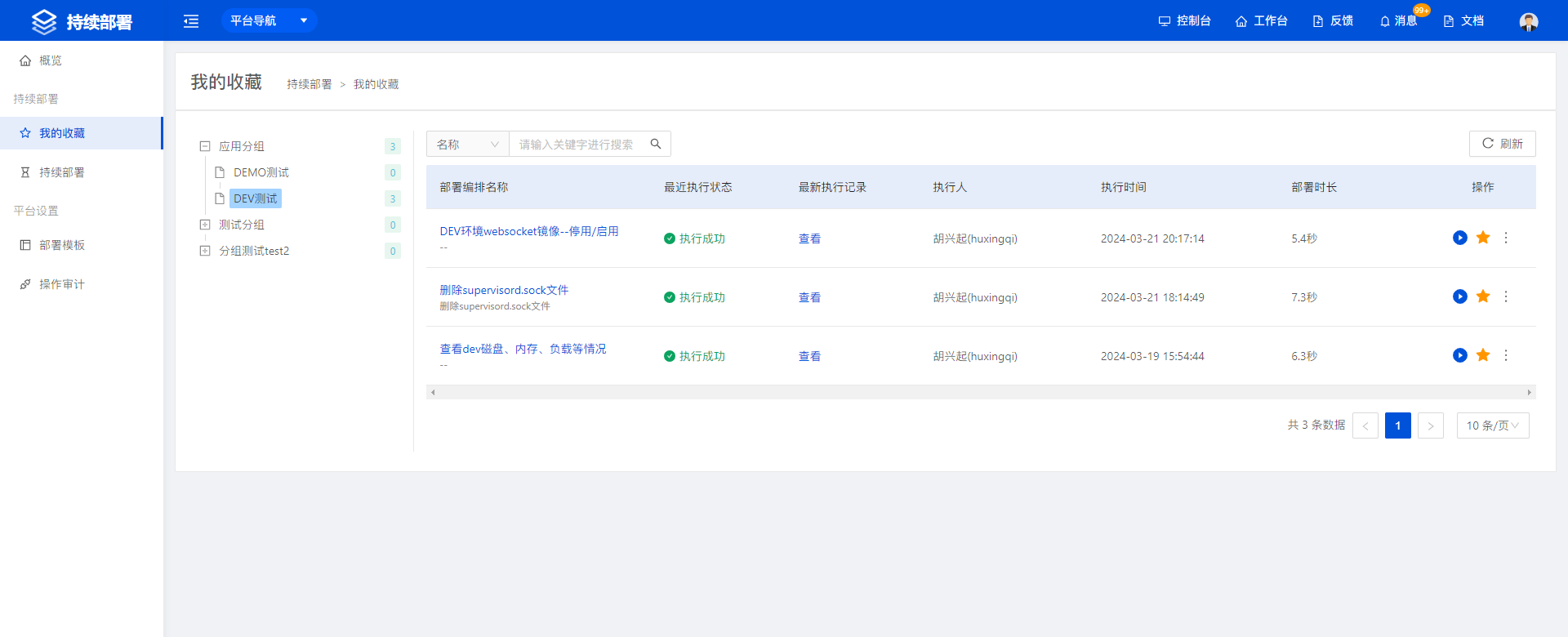
Task: Go to next page arrow
Action: [1431, 425]
